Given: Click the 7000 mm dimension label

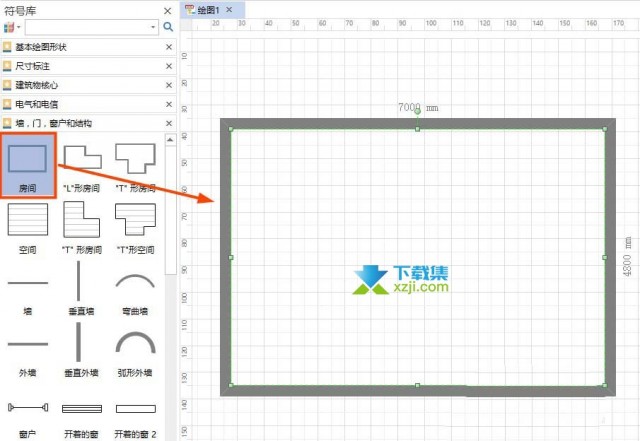Looking at the screenshot, I should click(418, 107).
